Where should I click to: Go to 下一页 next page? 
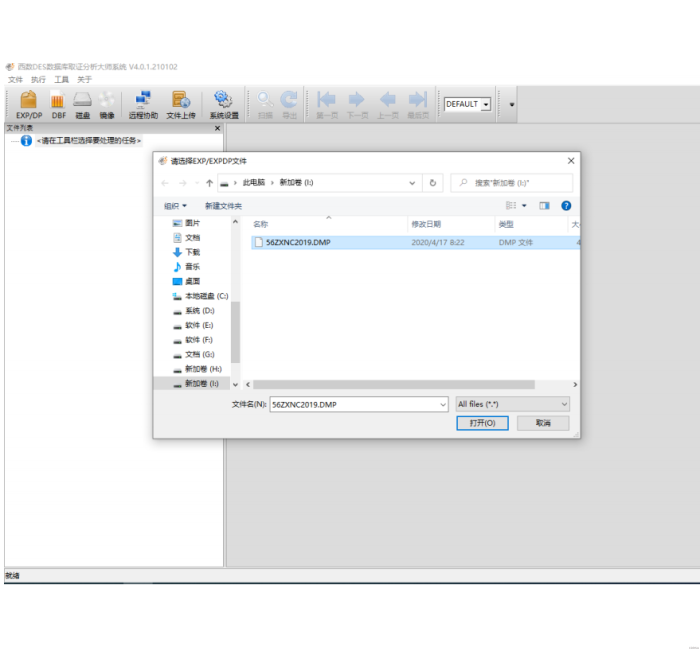[x=357, y=105]
